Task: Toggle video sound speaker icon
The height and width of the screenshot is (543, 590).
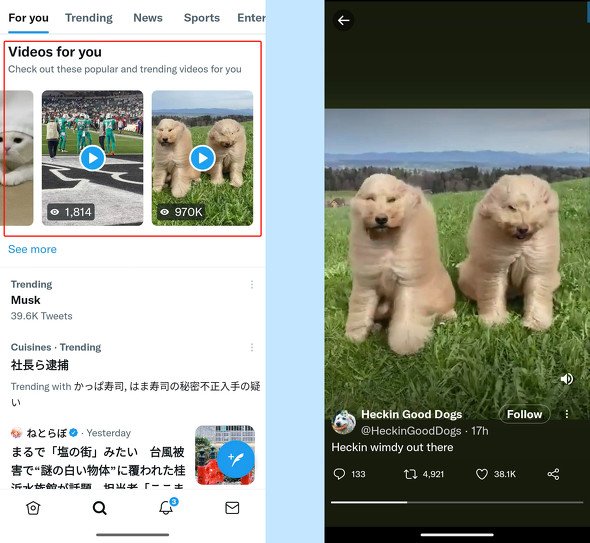Action: 566,379
